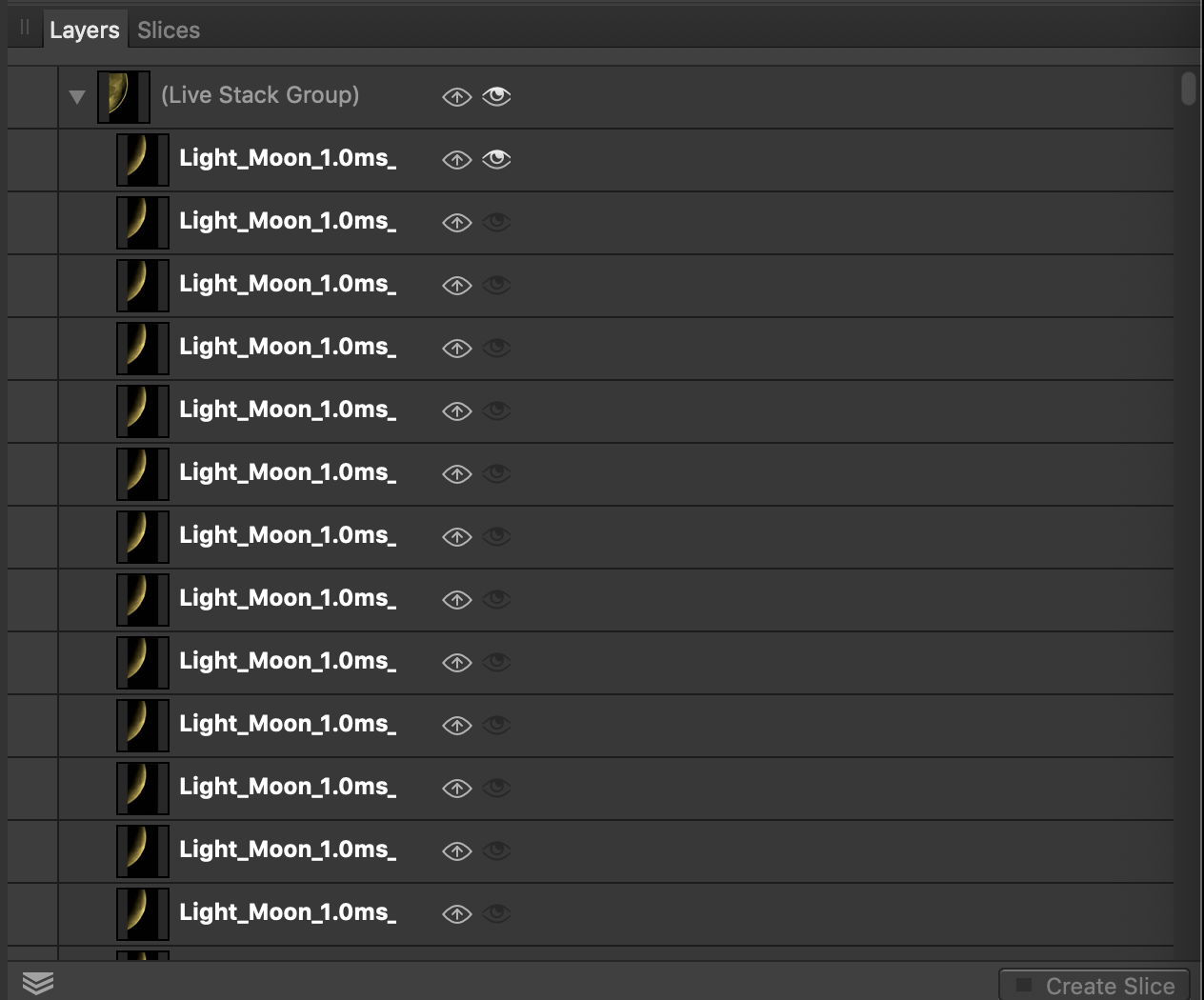Image resolution: width=1204 pixels, height=1000 pixels.
Task: Click the slice export icon for Live Stack Group
Action: (x=457, y=97)
